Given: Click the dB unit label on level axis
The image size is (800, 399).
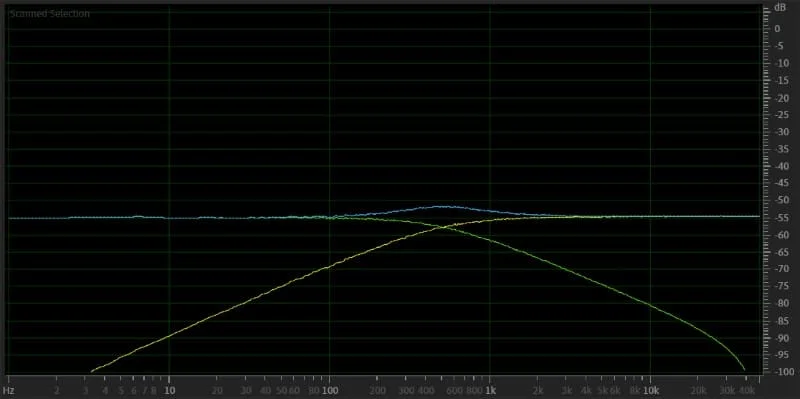Looking at the screenshot, I should pyautogui.click(x=780, y=7).
